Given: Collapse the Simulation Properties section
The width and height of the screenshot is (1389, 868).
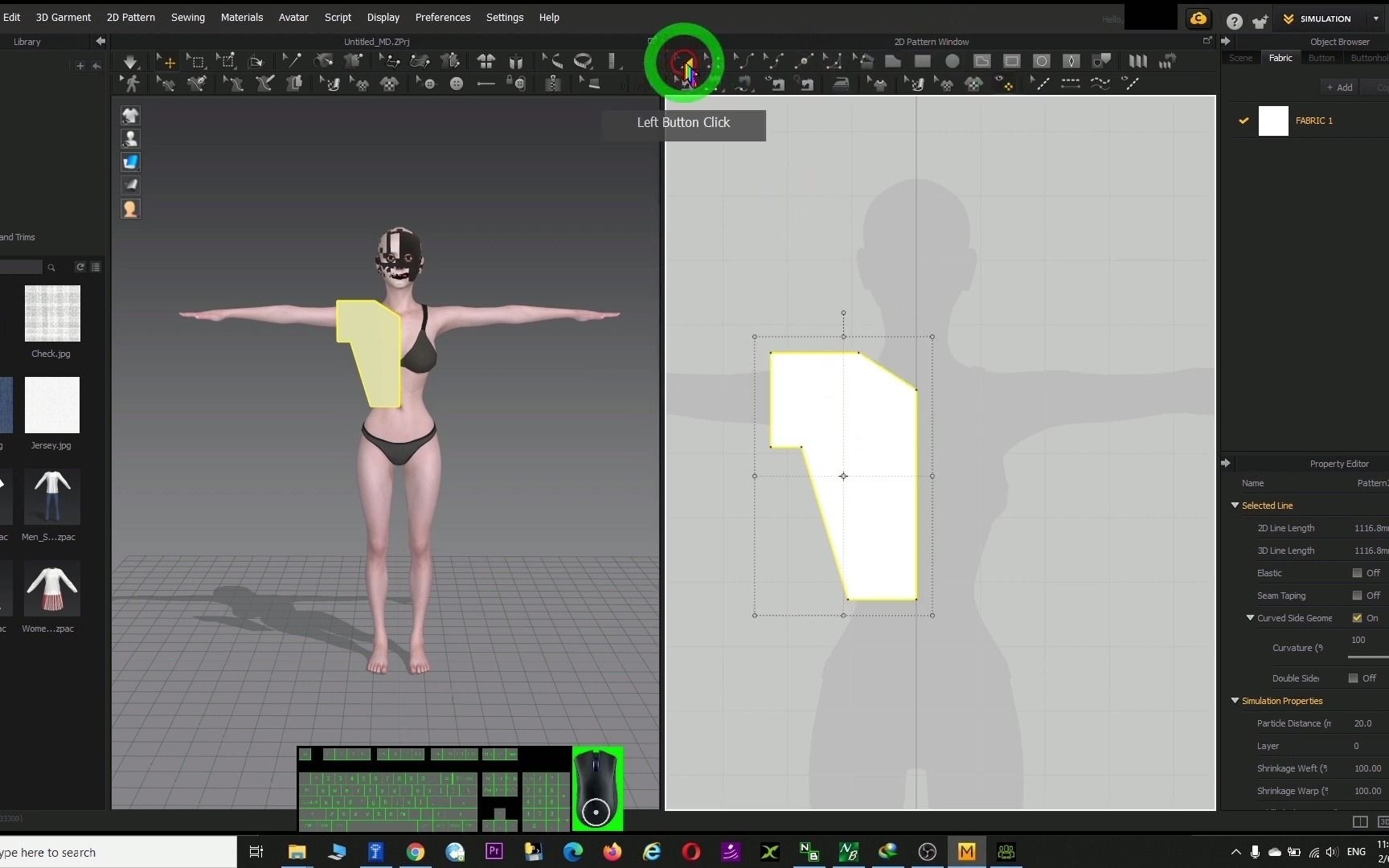Looking at the screenshot, I should click(x=1235, y=701).
